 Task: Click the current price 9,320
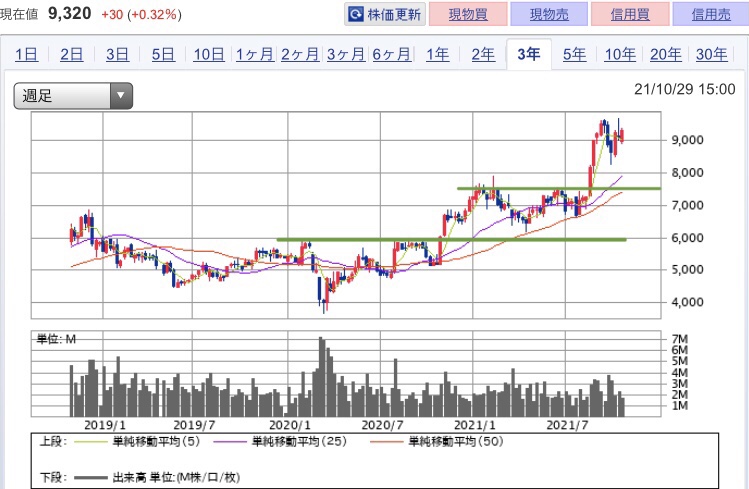click(x=70, y=13)
